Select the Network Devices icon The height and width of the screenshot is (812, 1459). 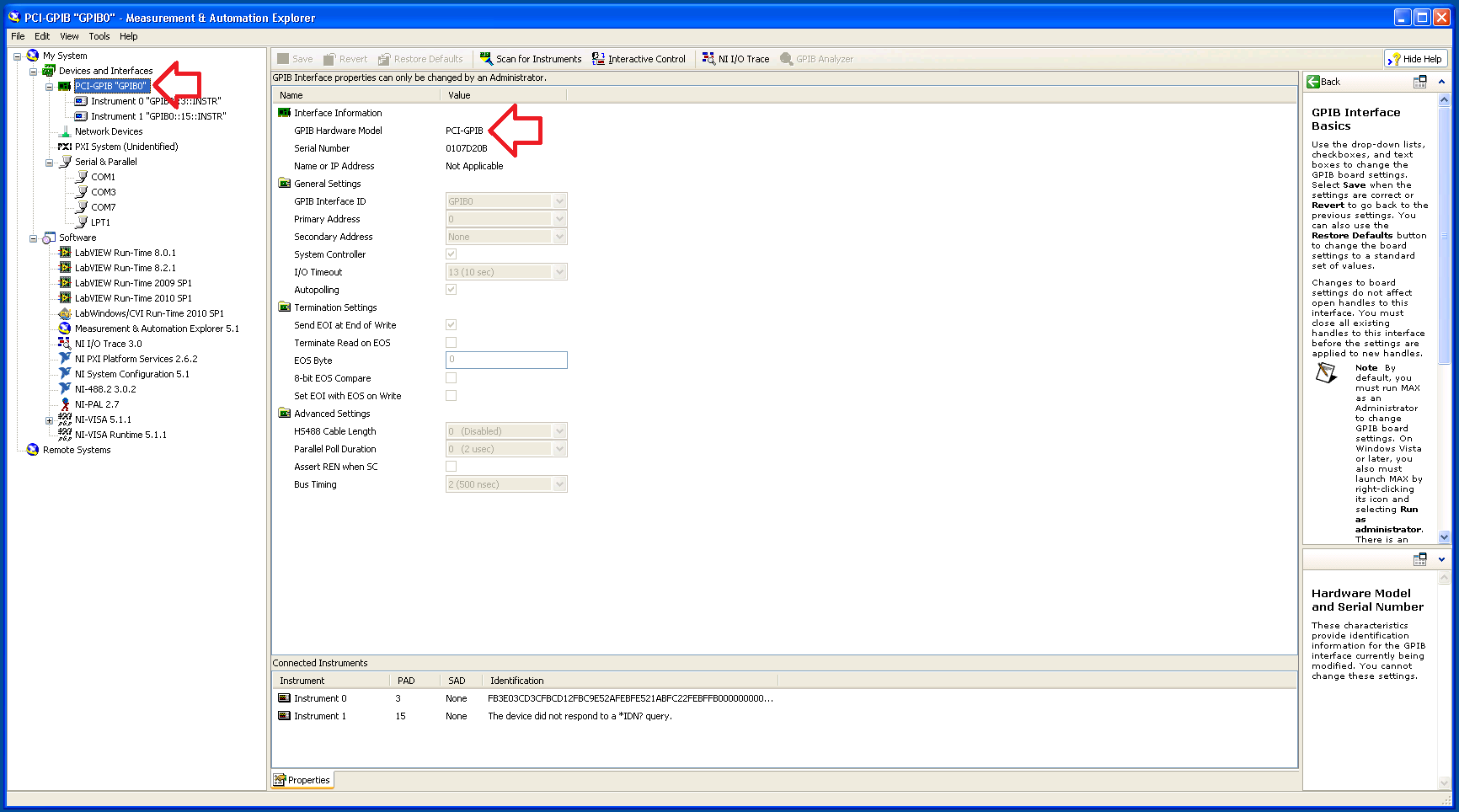click(x=65, y=131)
